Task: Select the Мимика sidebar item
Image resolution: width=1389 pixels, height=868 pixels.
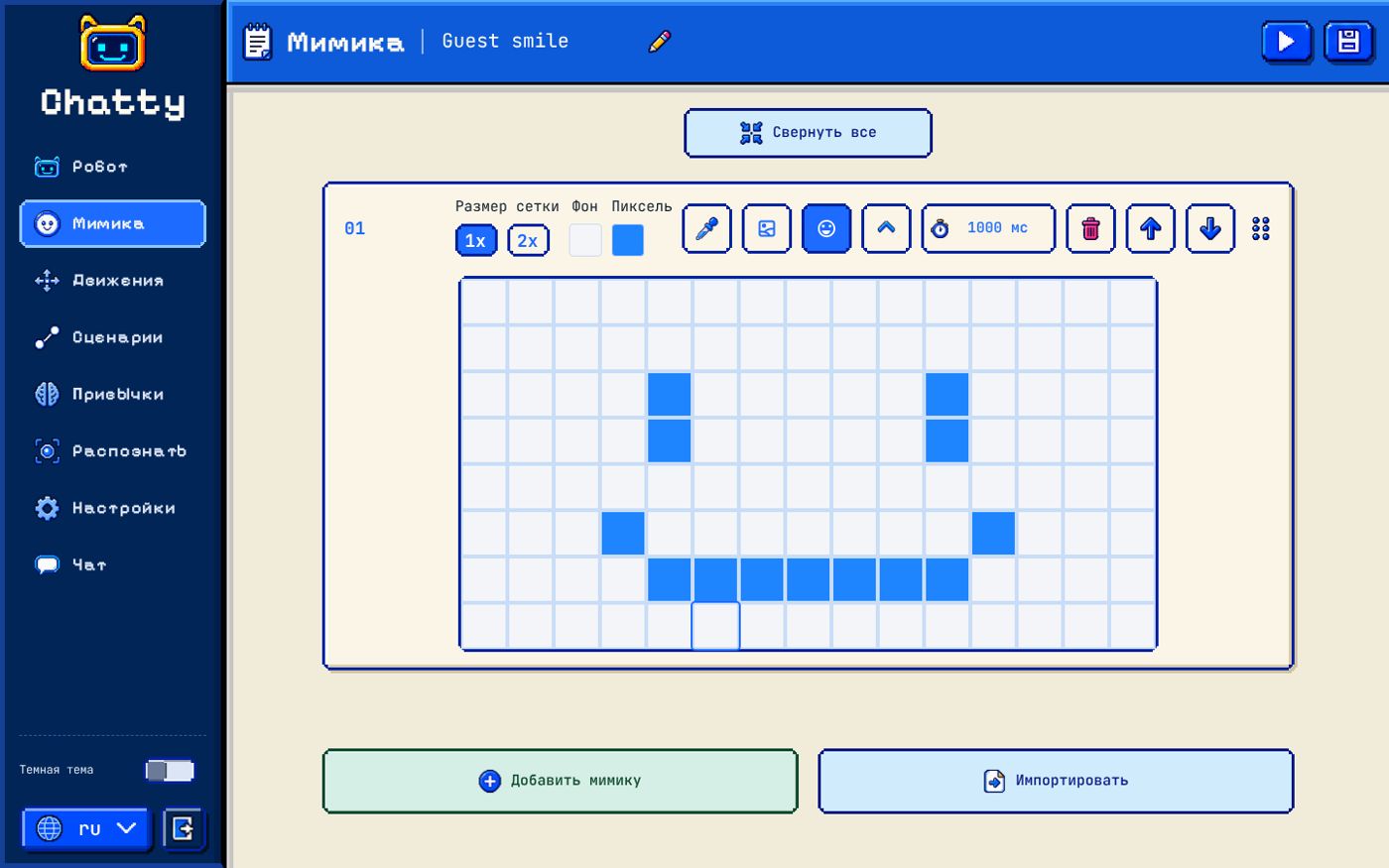Action: [x=112, y=223]
